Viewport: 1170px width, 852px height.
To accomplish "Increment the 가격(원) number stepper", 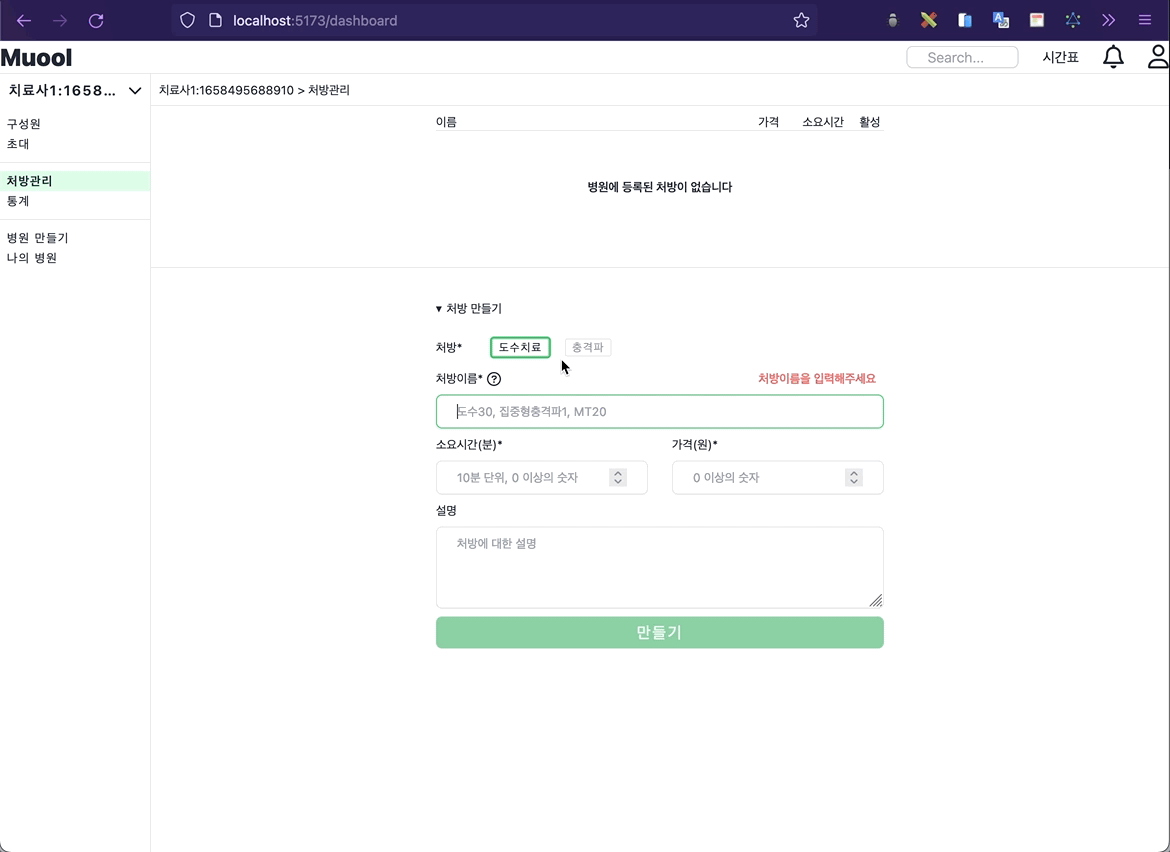I will [x=853, y=473].
